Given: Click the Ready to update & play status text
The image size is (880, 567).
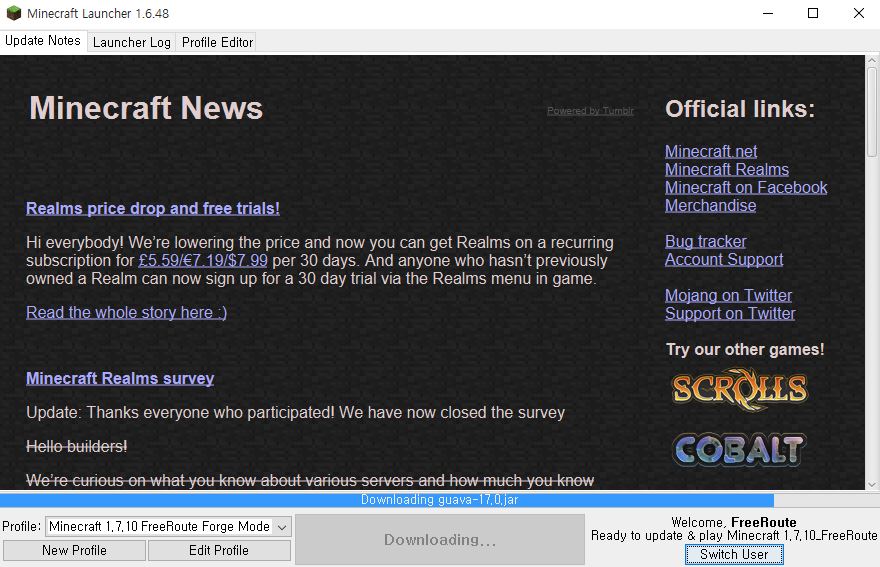Looking at the screenshot, I should [734, 536].
